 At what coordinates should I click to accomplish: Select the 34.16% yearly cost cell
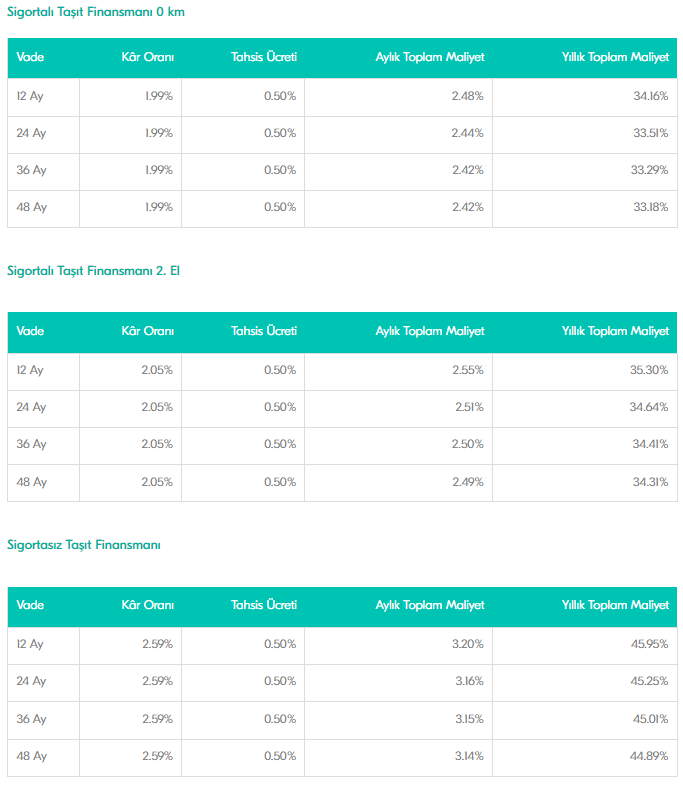click(649, 96)
